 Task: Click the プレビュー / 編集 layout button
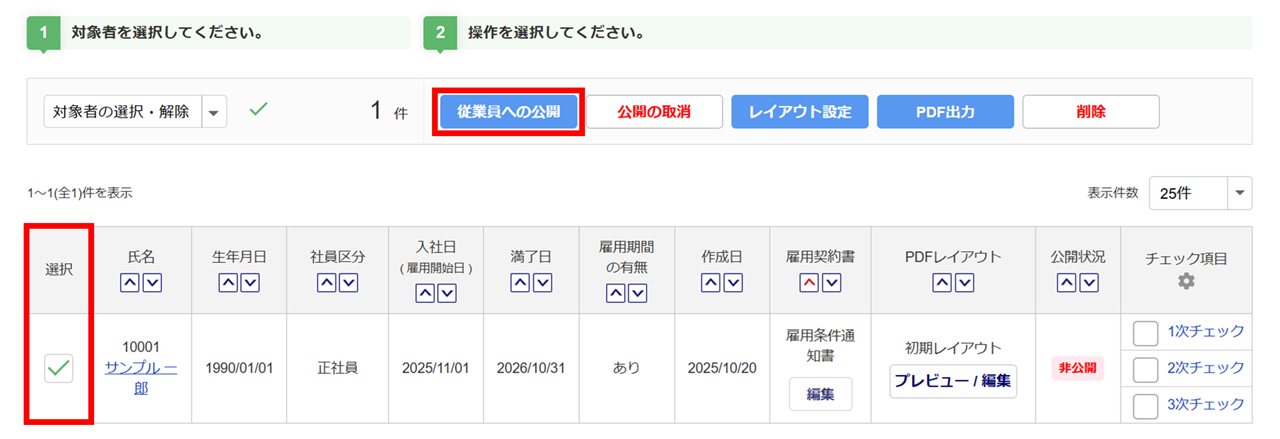953,381
